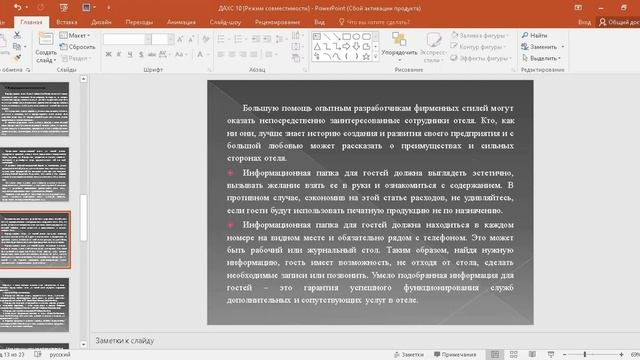640x360 pixels.
Task: Open the font size dropdown
Action: click(171, 39)
